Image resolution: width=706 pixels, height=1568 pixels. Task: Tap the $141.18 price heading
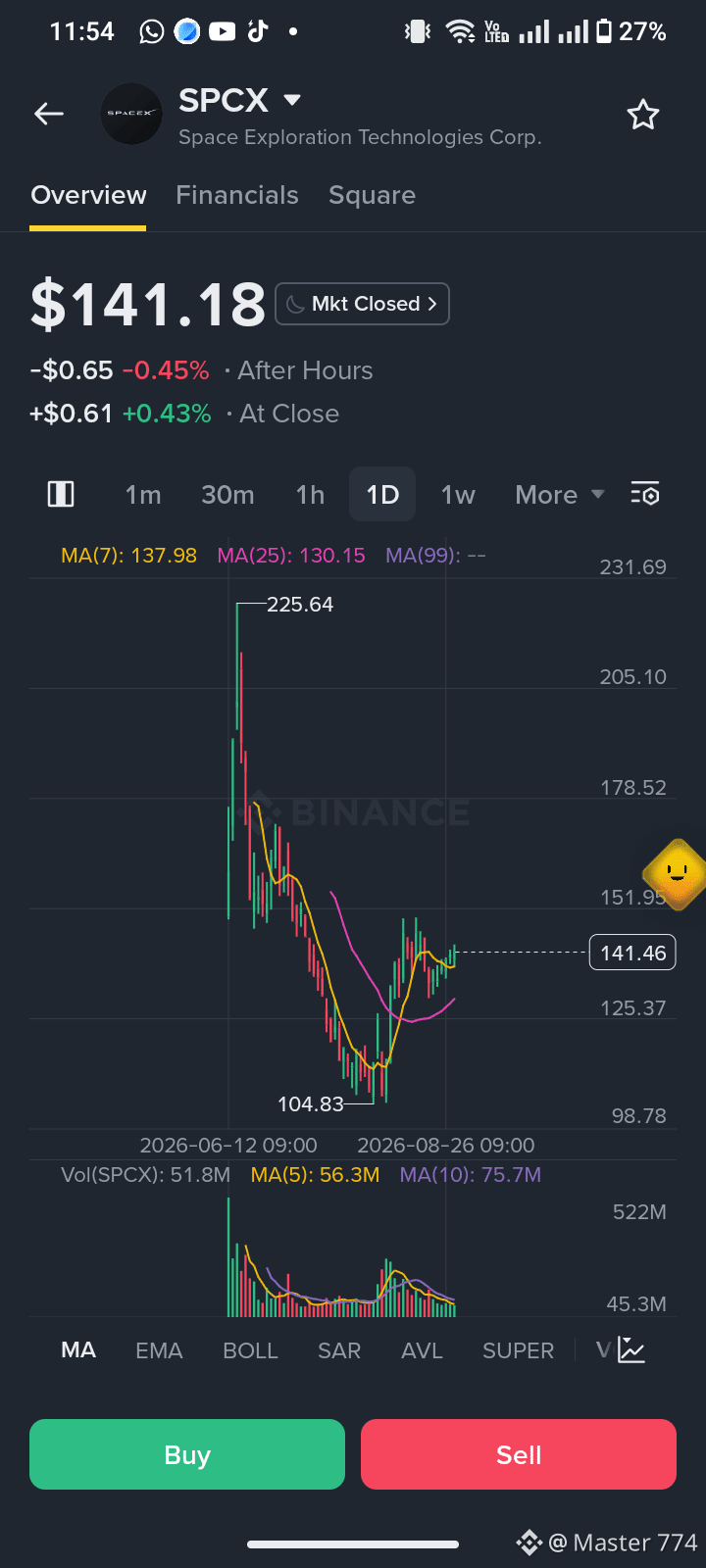click(148, 304)
